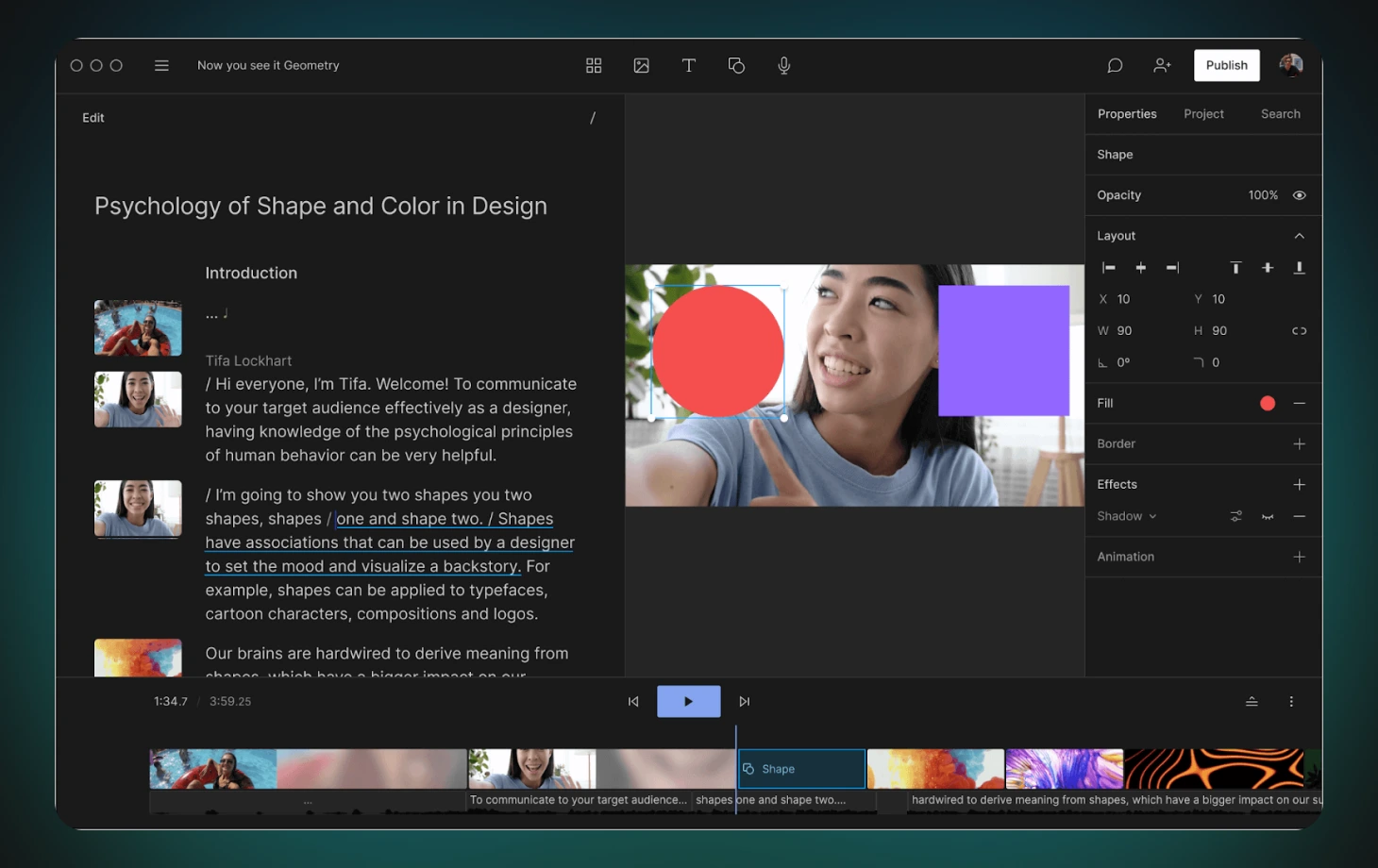Screen dimensions: 1378x868
Task: Select the purple flower timeline clip
Action: pos(1065,769)
